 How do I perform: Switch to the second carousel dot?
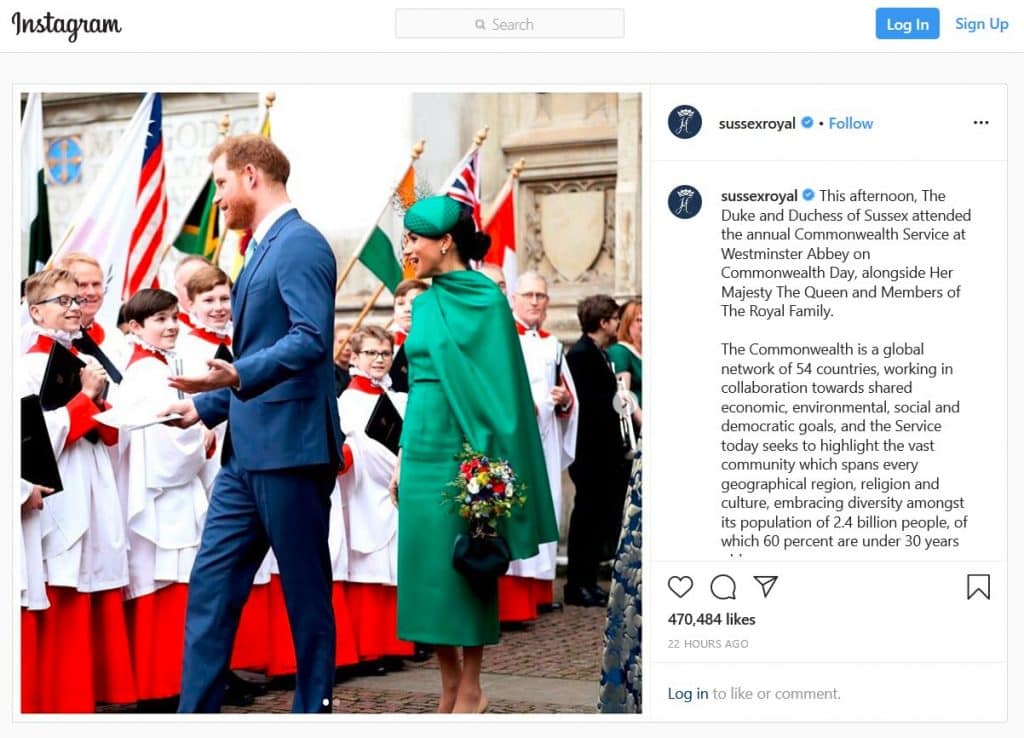tap(336, 703)
